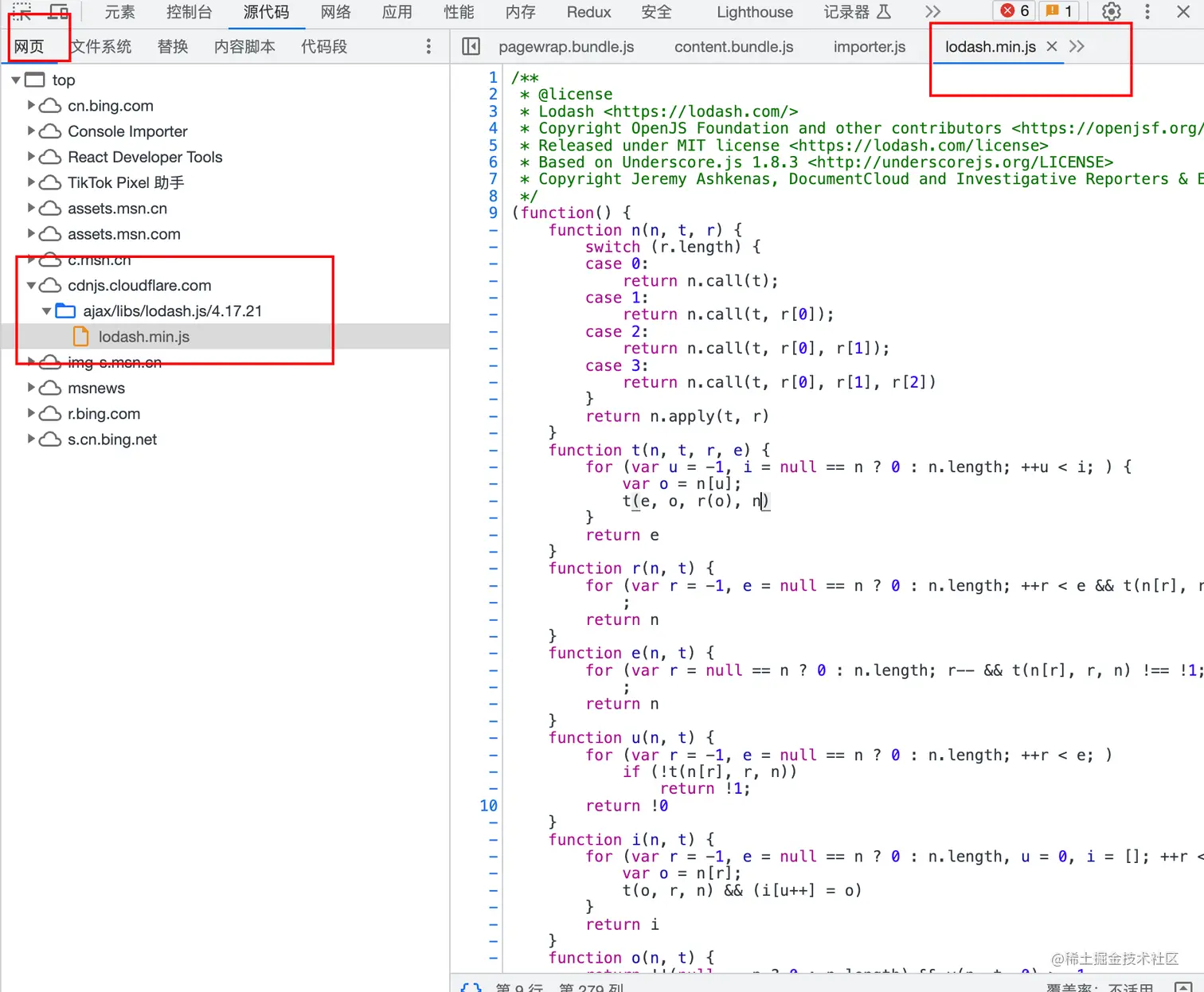Screen dimensions: 1204x992
Task: Select the 网页 navigator tab
Action: (x=29, y=46)
